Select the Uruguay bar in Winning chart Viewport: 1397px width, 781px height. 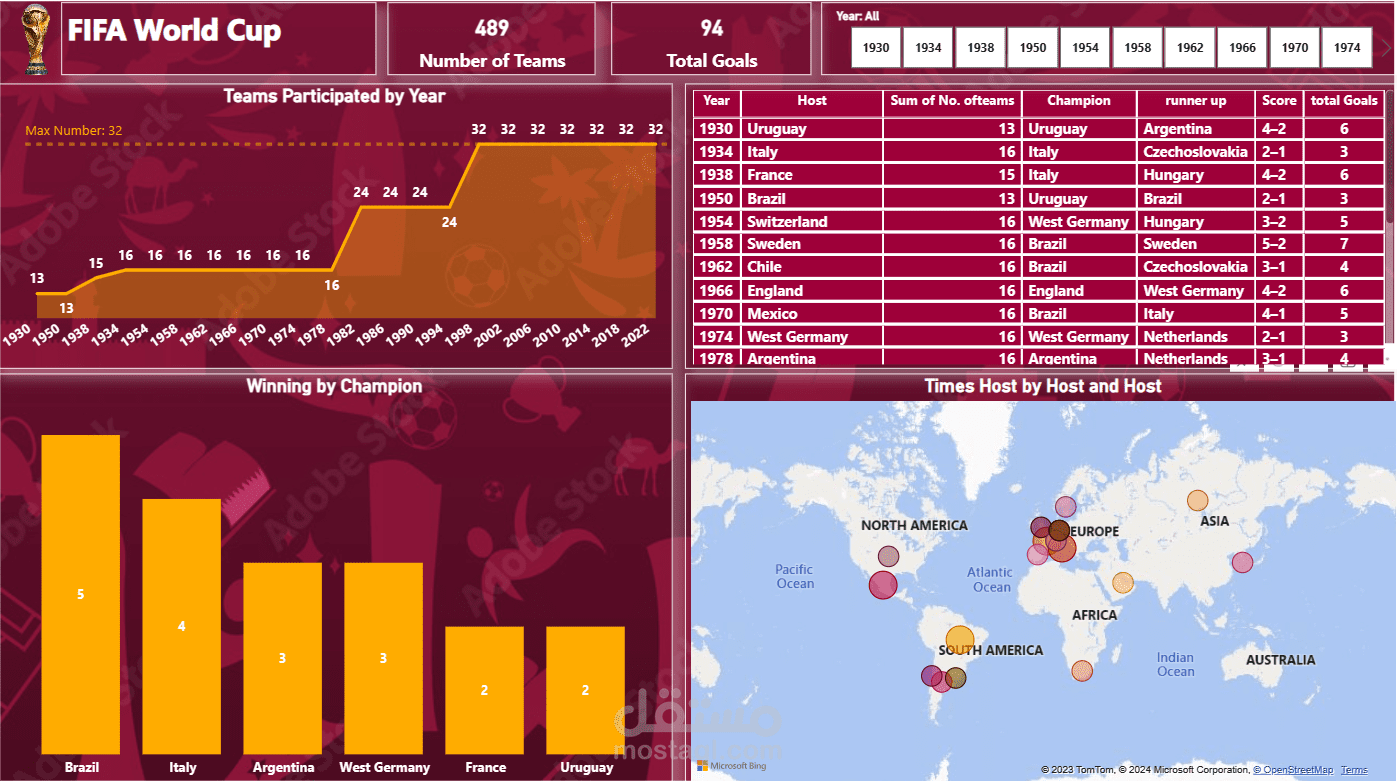pos(586,690)
